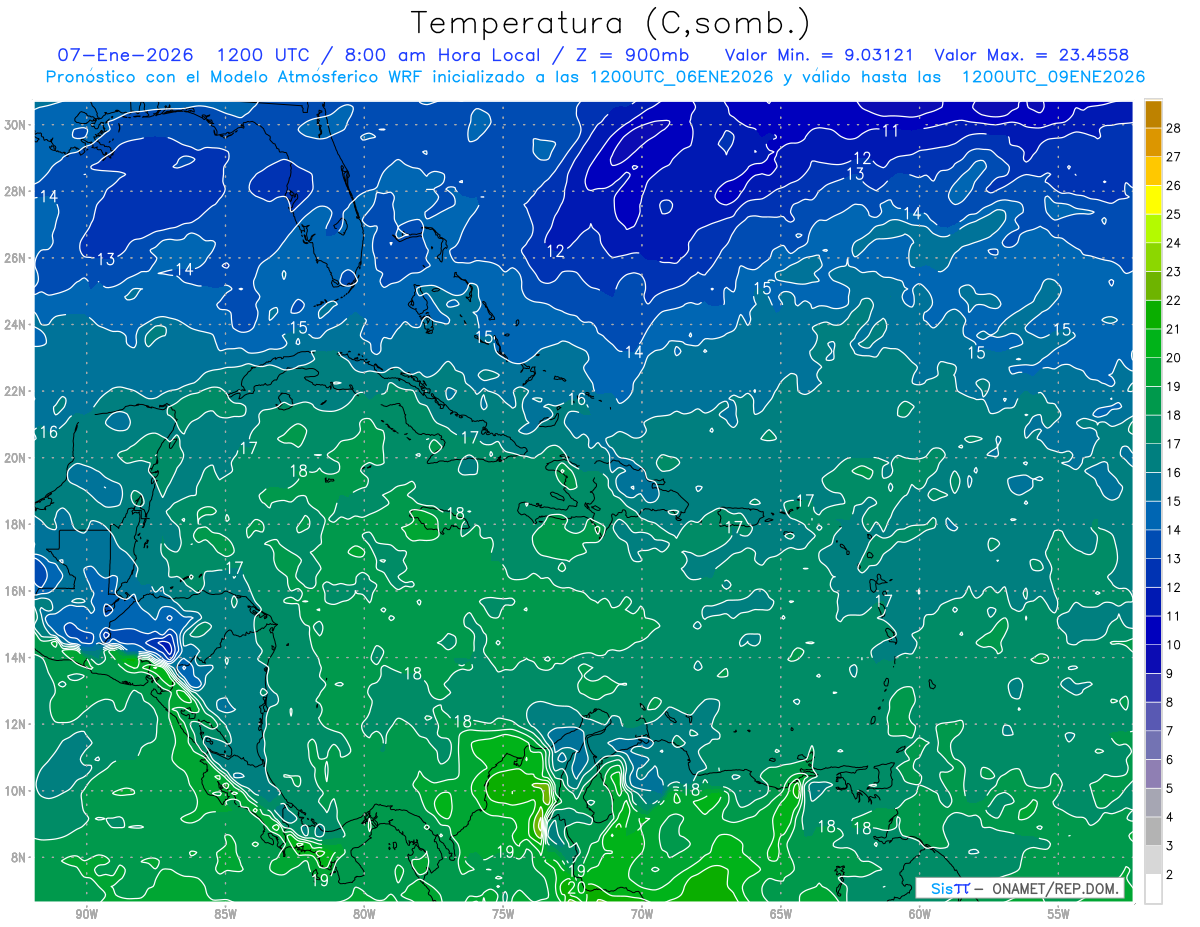The image size is (1200, 927).
Task: Click the color bar legend value '24'
Action: click(x=1173, y=243)
